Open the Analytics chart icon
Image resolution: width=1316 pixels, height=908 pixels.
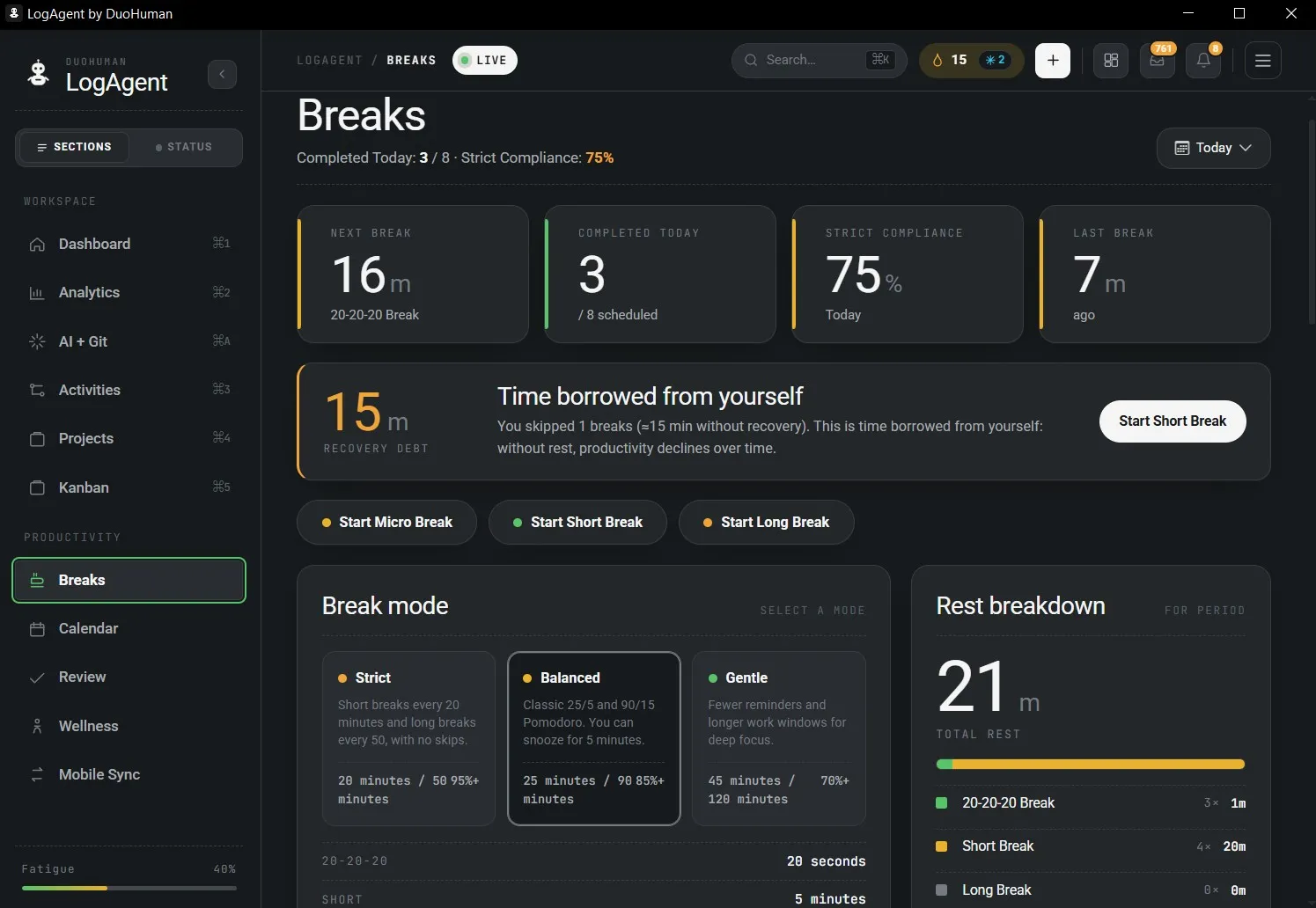point(37,293)
